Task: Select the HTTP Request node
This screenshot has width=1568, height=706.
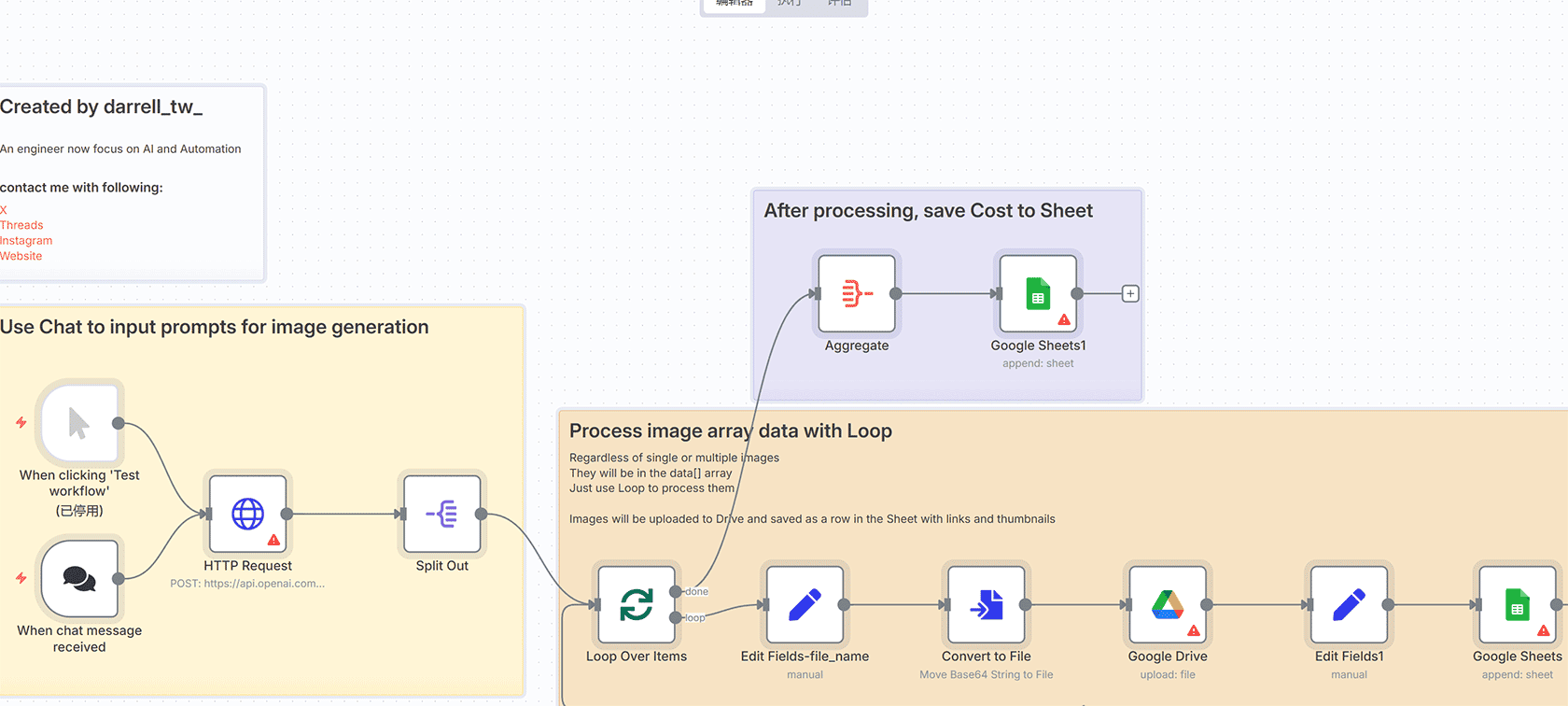Action: tap(247, 514)
